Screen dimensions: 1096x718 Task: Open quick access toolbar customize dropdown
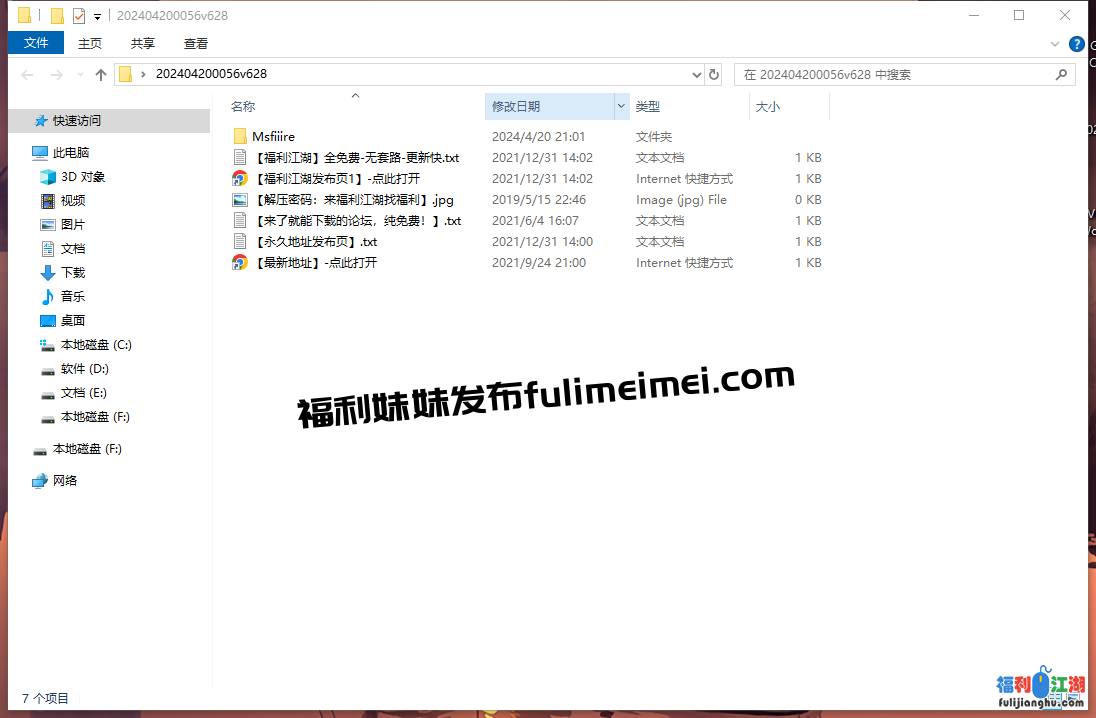coord(97,15)
